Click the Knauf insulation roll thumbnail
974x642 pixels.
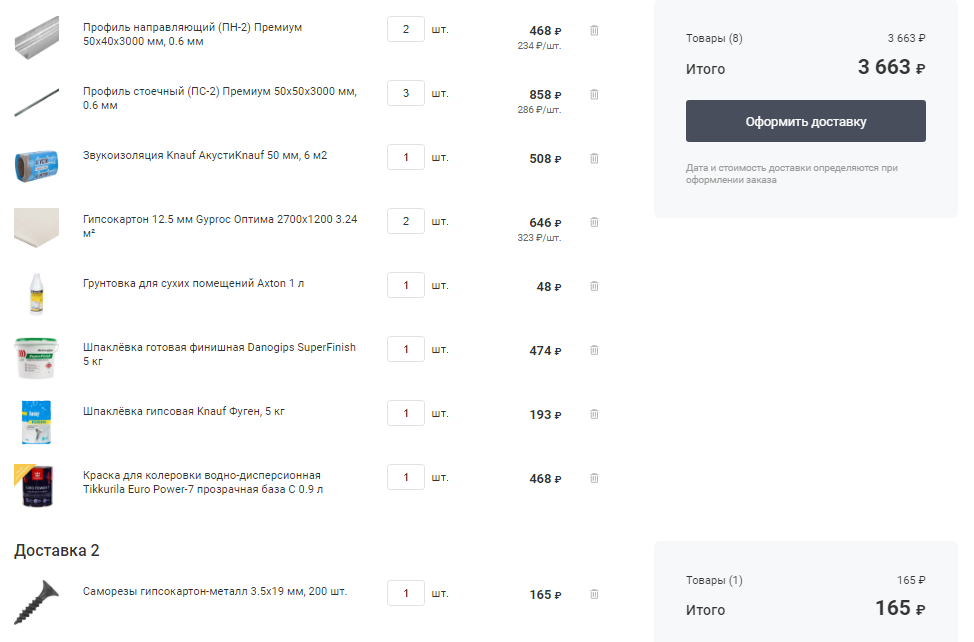point(37,165)
